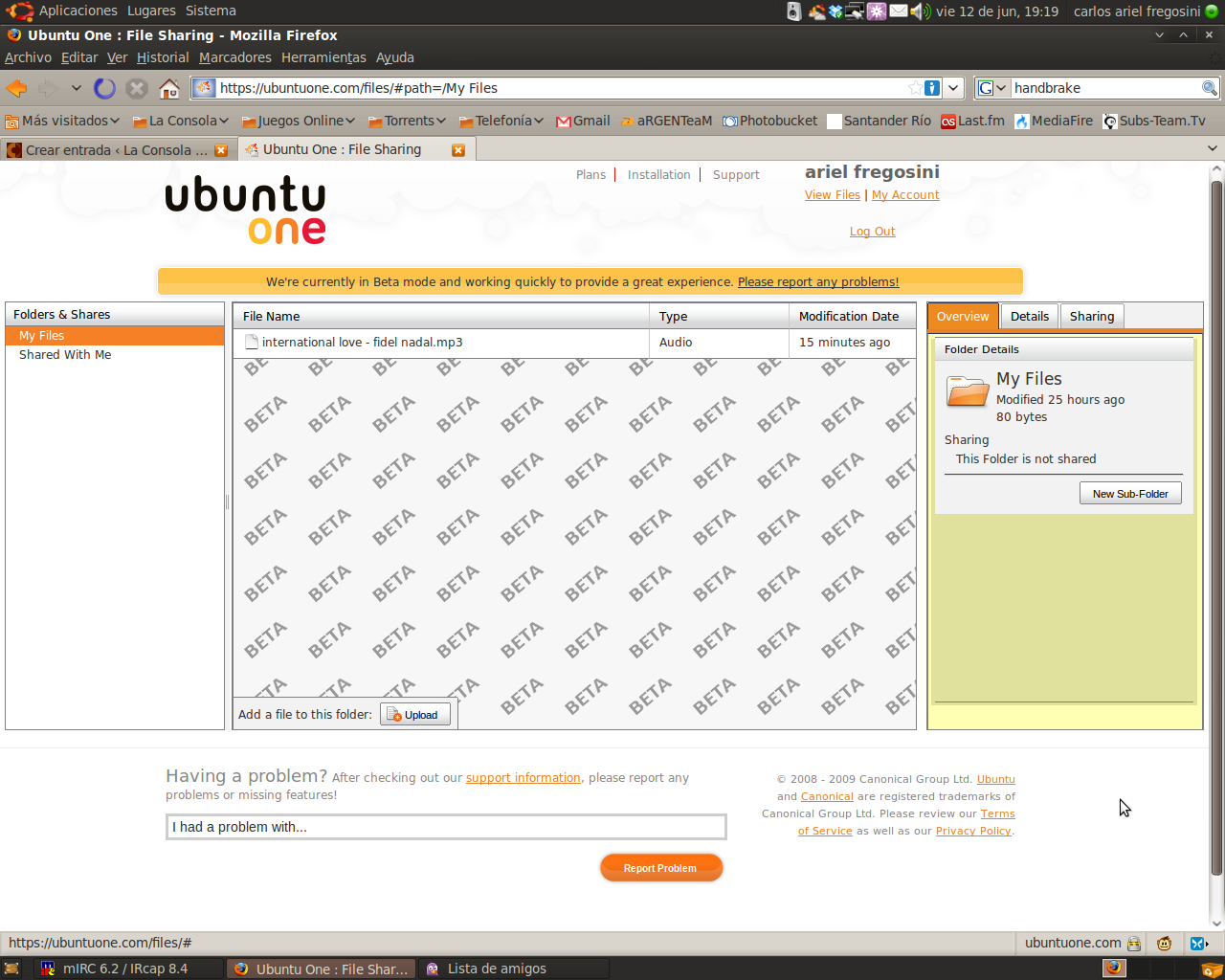The image size is (1225, 980).
Task: Expand the Más visitados bookmark folder
Action: [x=62, y=121]
